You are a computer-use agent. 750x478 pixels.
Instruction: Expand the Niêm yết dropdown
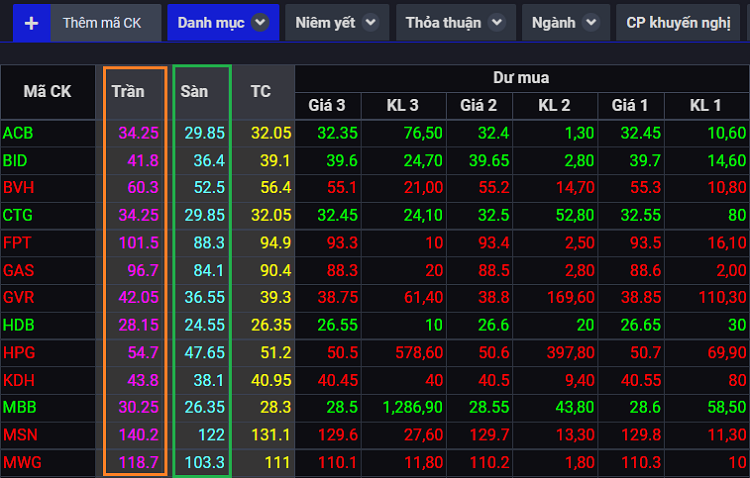[x=370, y=22]
